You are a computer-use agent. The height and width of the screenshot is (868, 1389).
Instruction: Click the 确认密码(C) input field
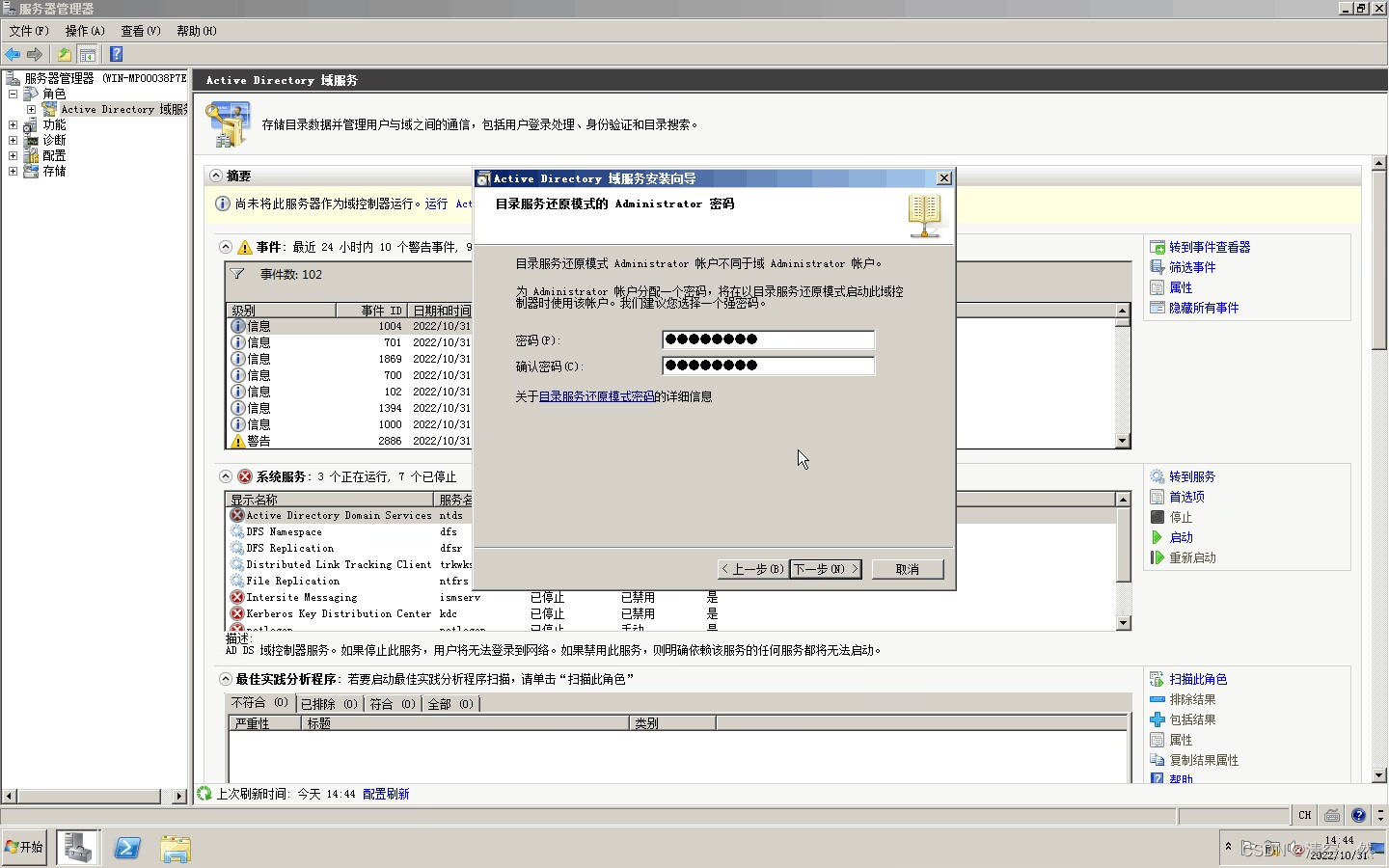[x=768, y=366]
